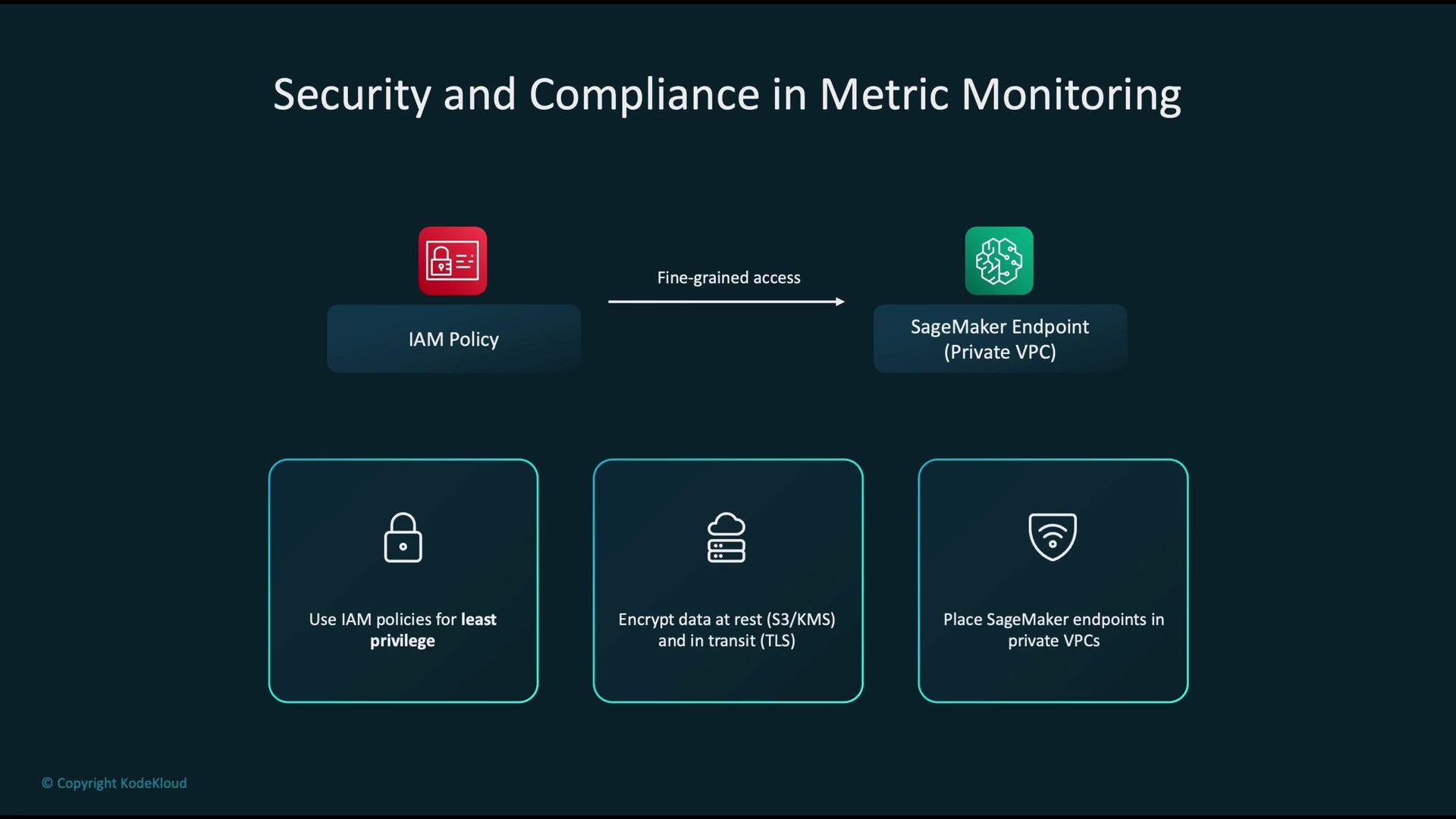Click the IAM Policy label box
The height and width of the screenshot is (819, 1456).
click(x=453, y=339)
